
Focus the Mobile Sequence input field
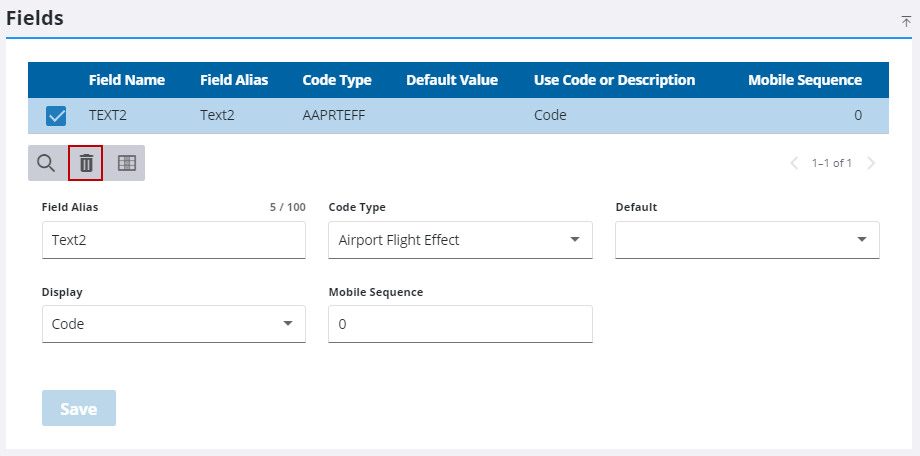tap(460, 324)
